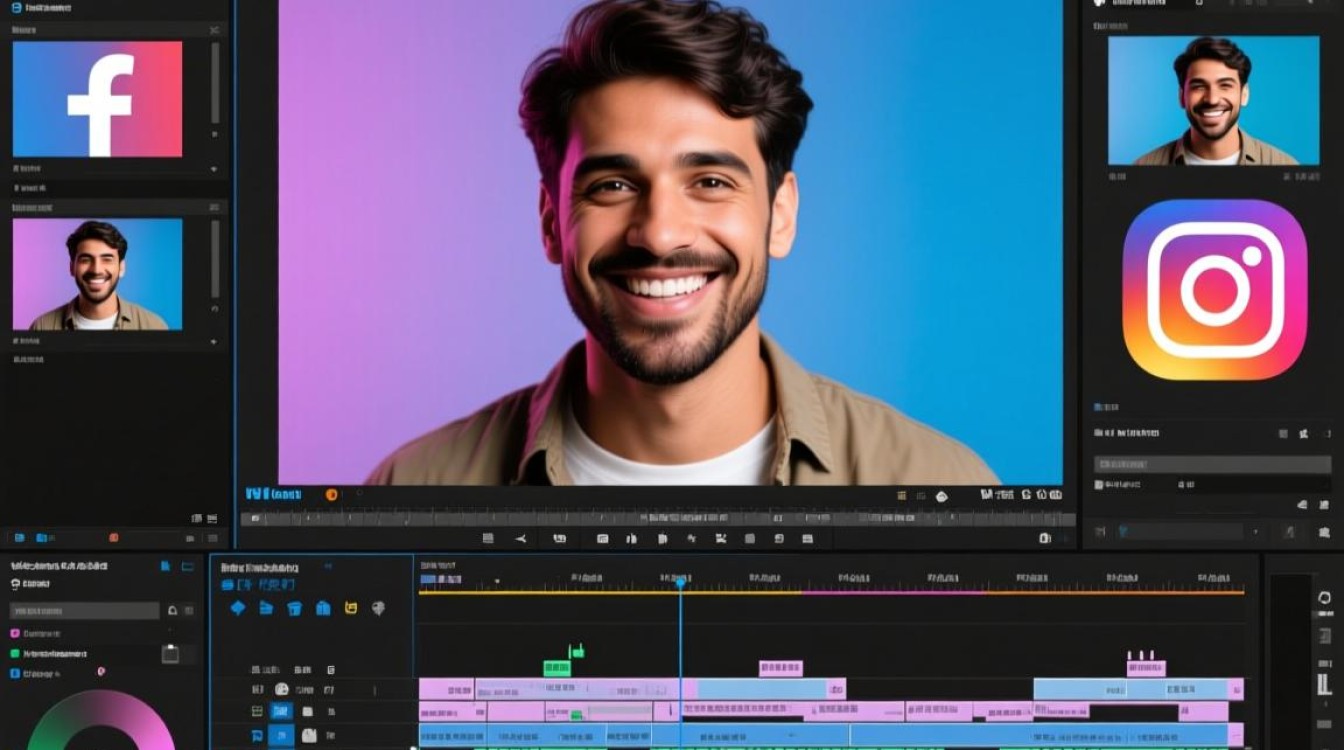Click the circular icon atop the right audio strip
Image resolution: width=1344 pixels, height=750 pixels.
pos(1325,598)
